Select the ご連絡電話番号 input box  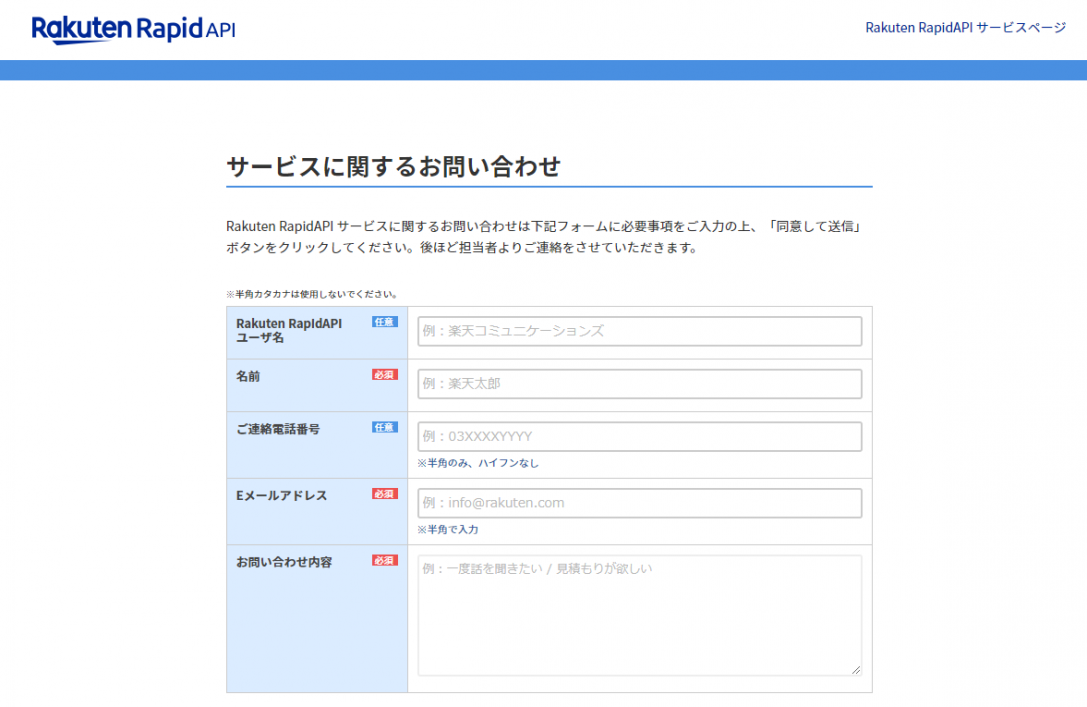click(639, 437)
